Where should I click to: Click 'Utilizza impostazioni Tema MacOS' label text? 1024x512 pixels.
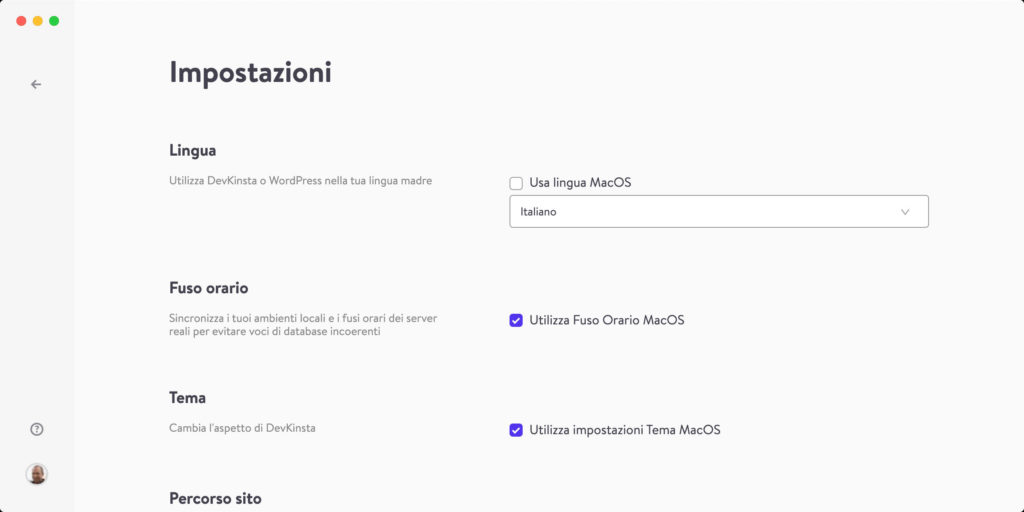(x=625, y=430)
